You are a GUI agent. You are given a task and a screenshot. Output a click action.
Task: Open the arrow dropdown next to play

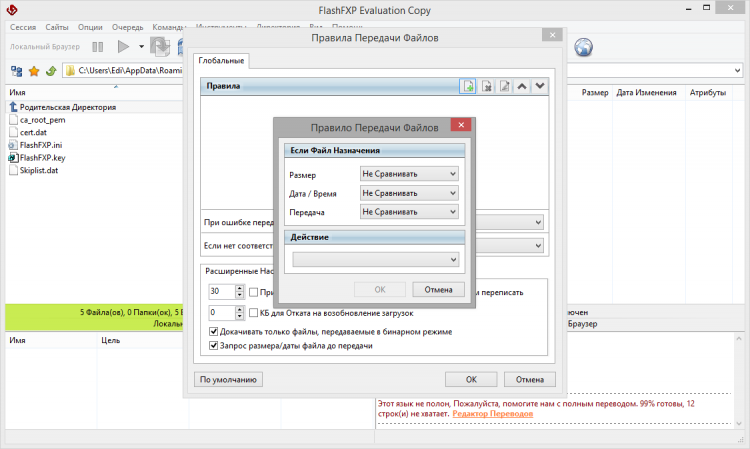click(141, 46)
